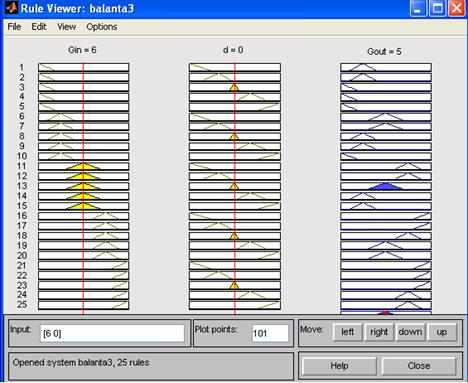Viewport: 468px width, 383px height.
Task: Move the view left
Action: (x=347, y=332)
